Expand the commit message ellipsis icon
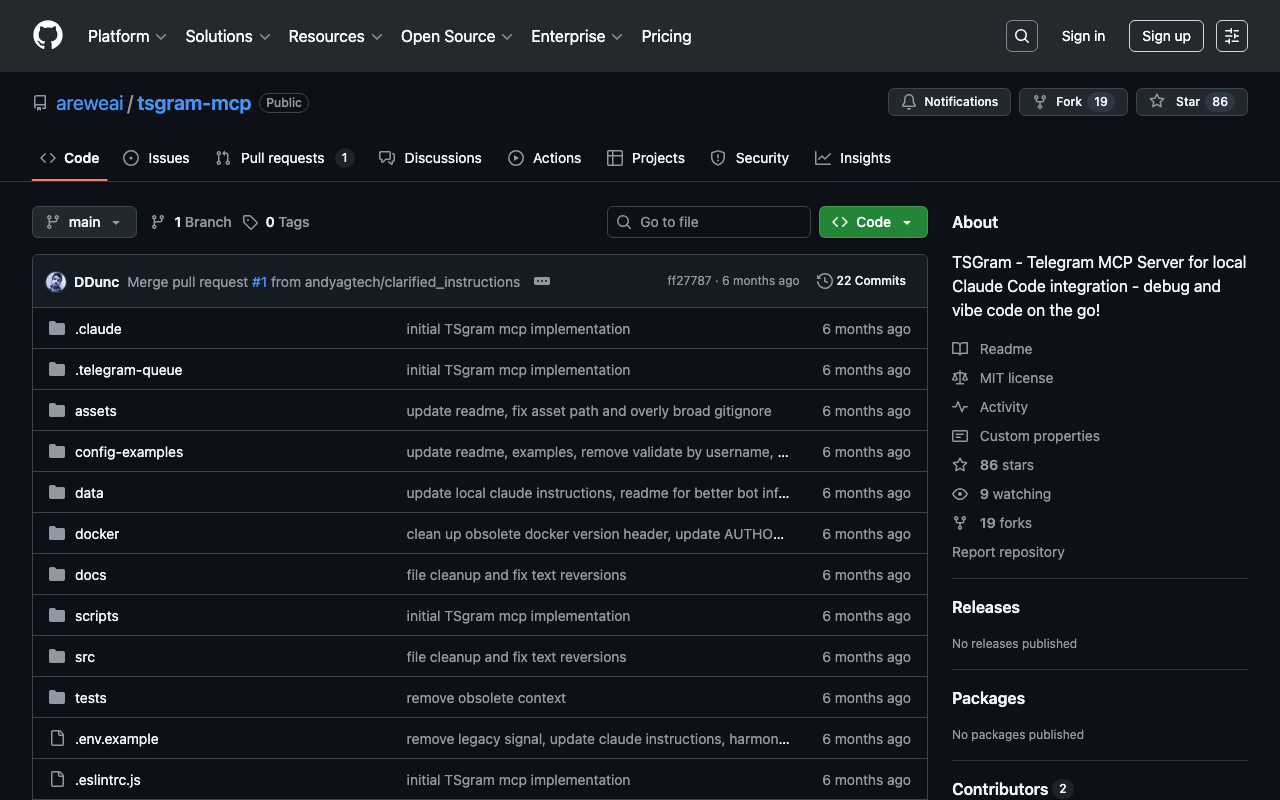The width and height of the screenshot is (1280, 800). click(x=542, y=282)
